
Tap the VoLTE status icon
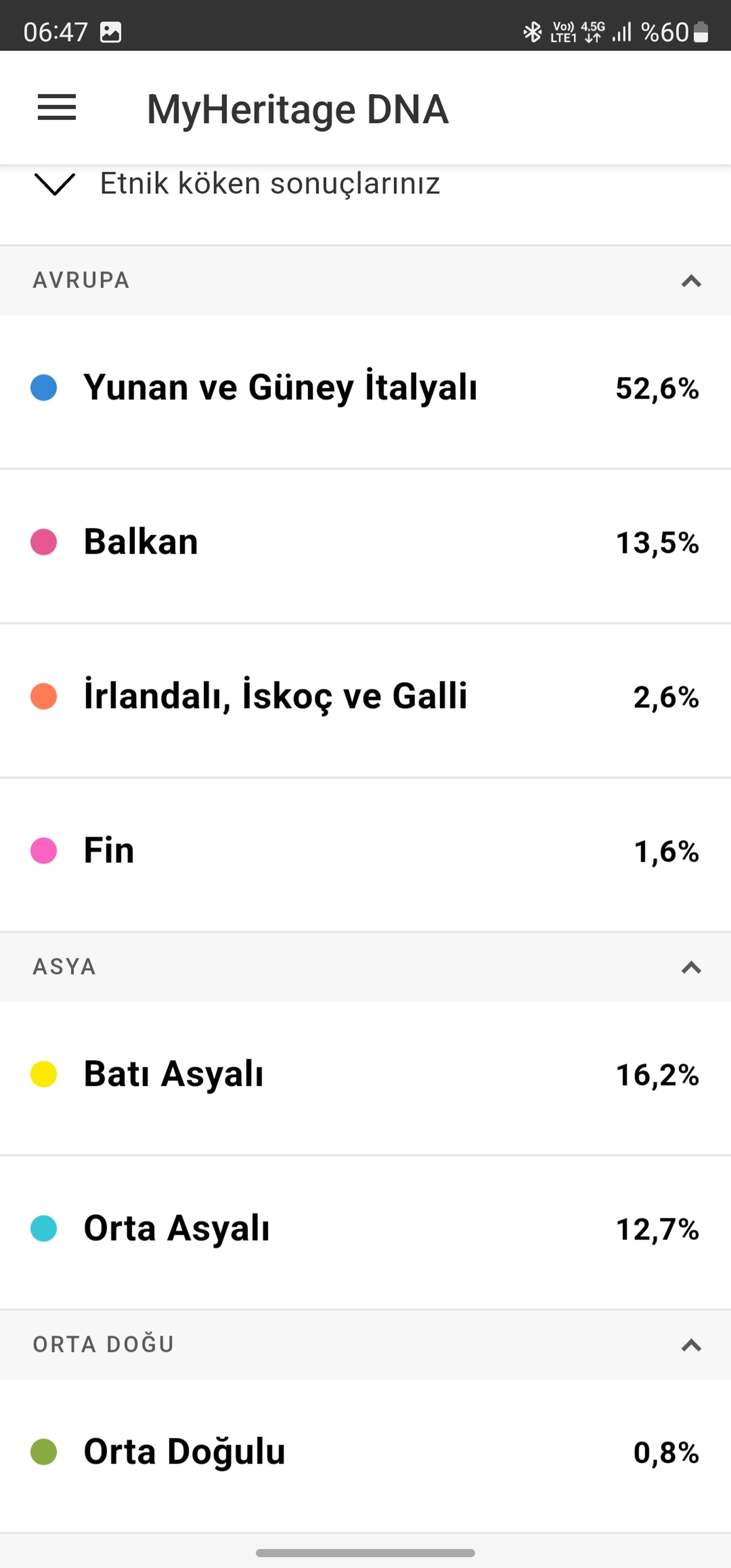click(563, 32)
